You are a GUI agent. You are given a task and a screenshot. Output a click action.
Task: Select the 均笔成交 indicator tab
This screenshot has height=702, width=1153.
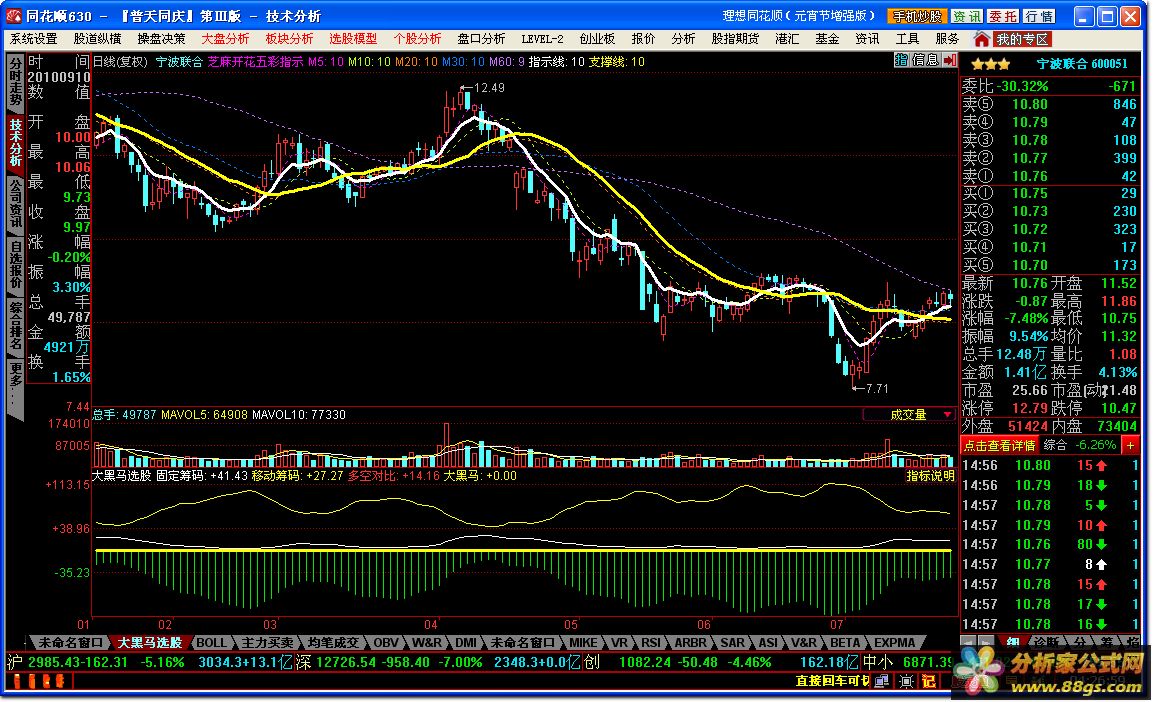(333, 642)
